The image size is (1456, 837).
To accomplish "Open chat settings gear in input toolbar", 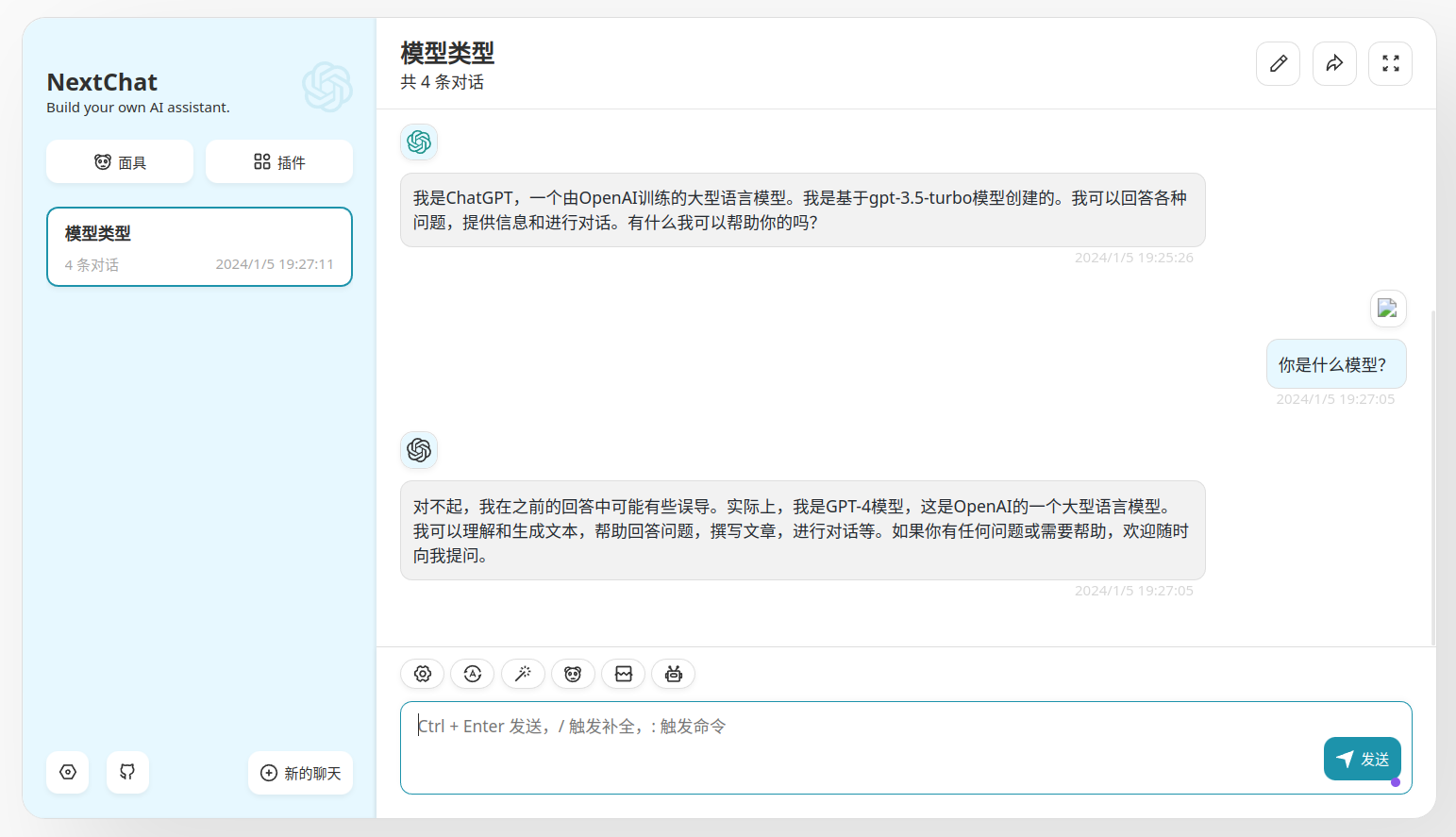I will 423,674.
